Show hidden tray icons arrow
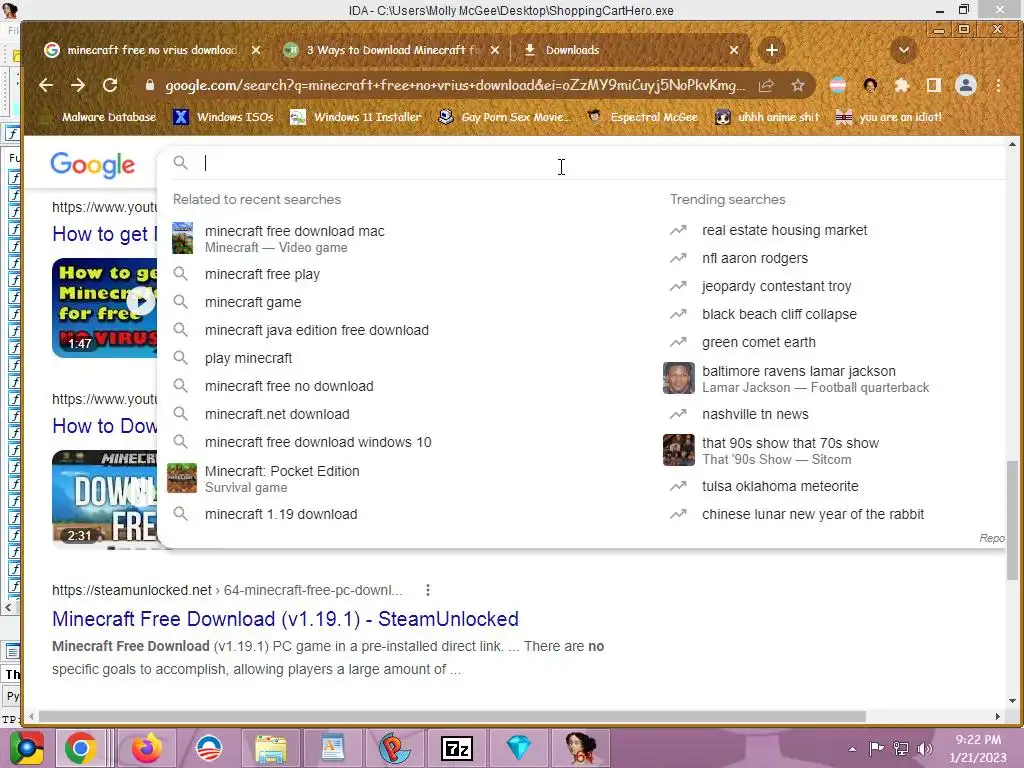This screenshot has height=768, width=1024. 852,749
